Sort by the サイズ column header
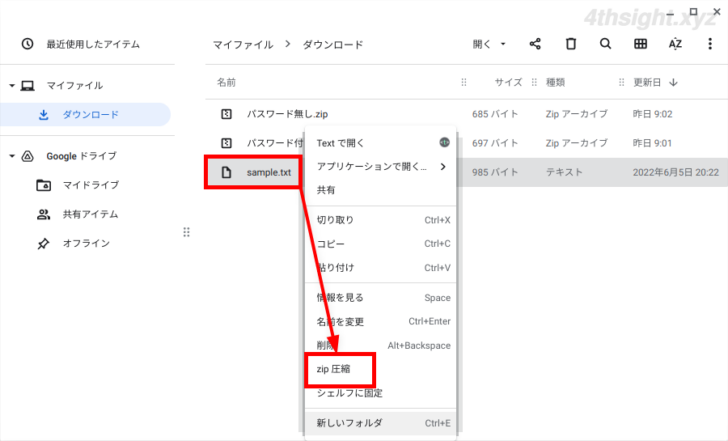 pyautogui.click(x=508, y=83)
